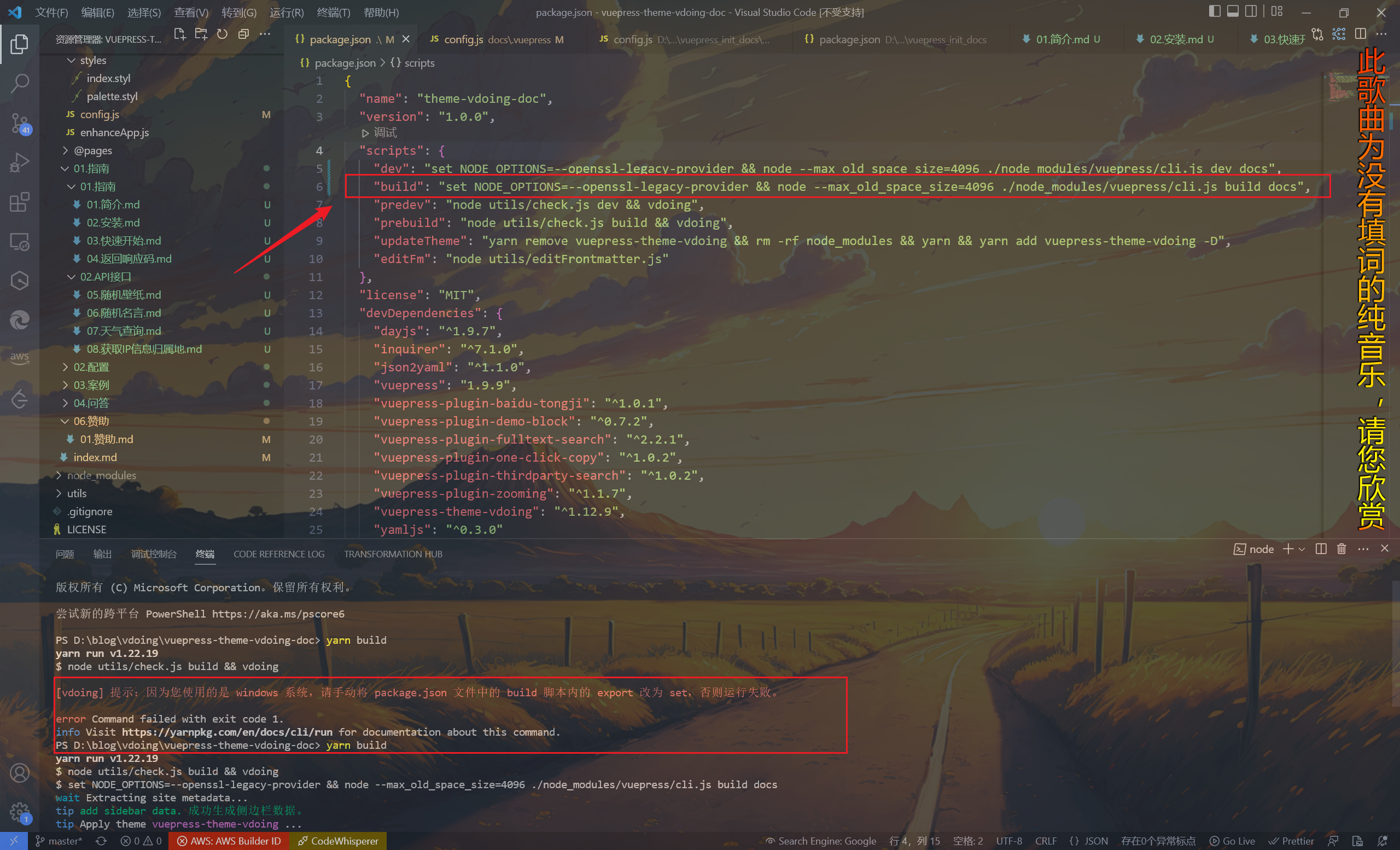Open the 终端(T) menu
The width and height of the screenshot is (1400, 850).
tap(334, 12)
